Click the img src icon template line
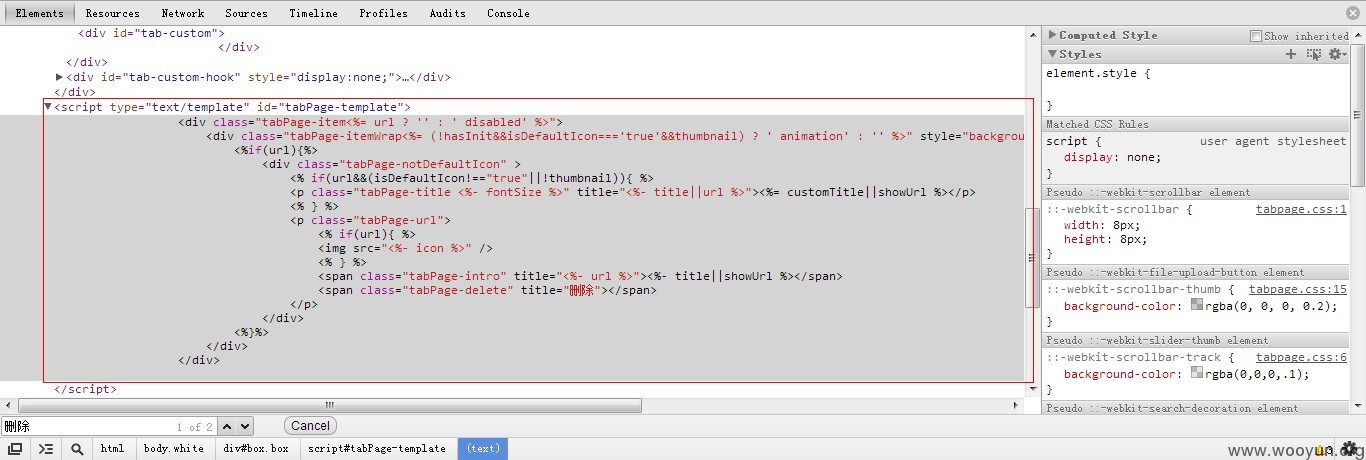 (x=406, y=248)
